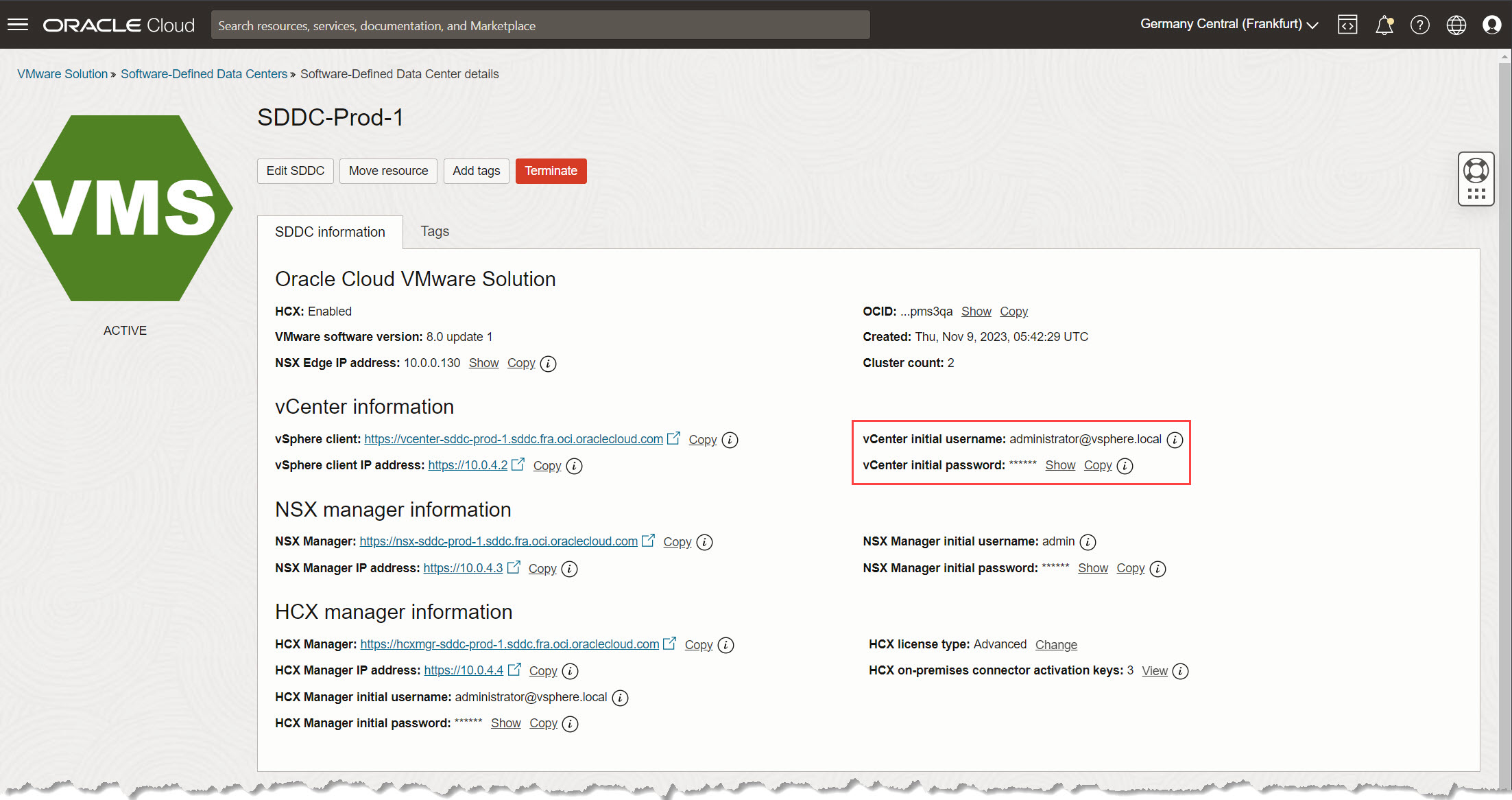Viewport: 1512px width, 800px height.
Task: Open the announcements bell icon
Action: point(1384,25)
